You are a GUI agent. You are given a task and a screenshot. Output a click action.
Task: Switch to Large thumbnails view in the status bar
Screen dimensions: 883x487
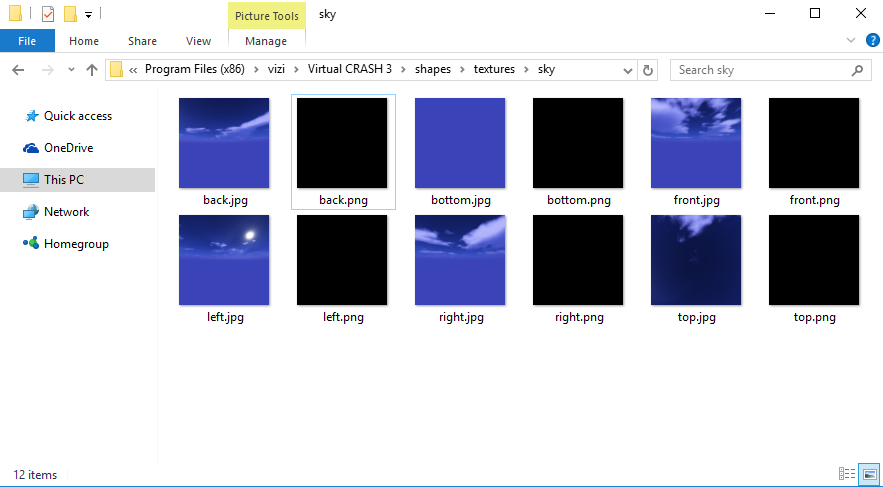click(x=869, y=475)
